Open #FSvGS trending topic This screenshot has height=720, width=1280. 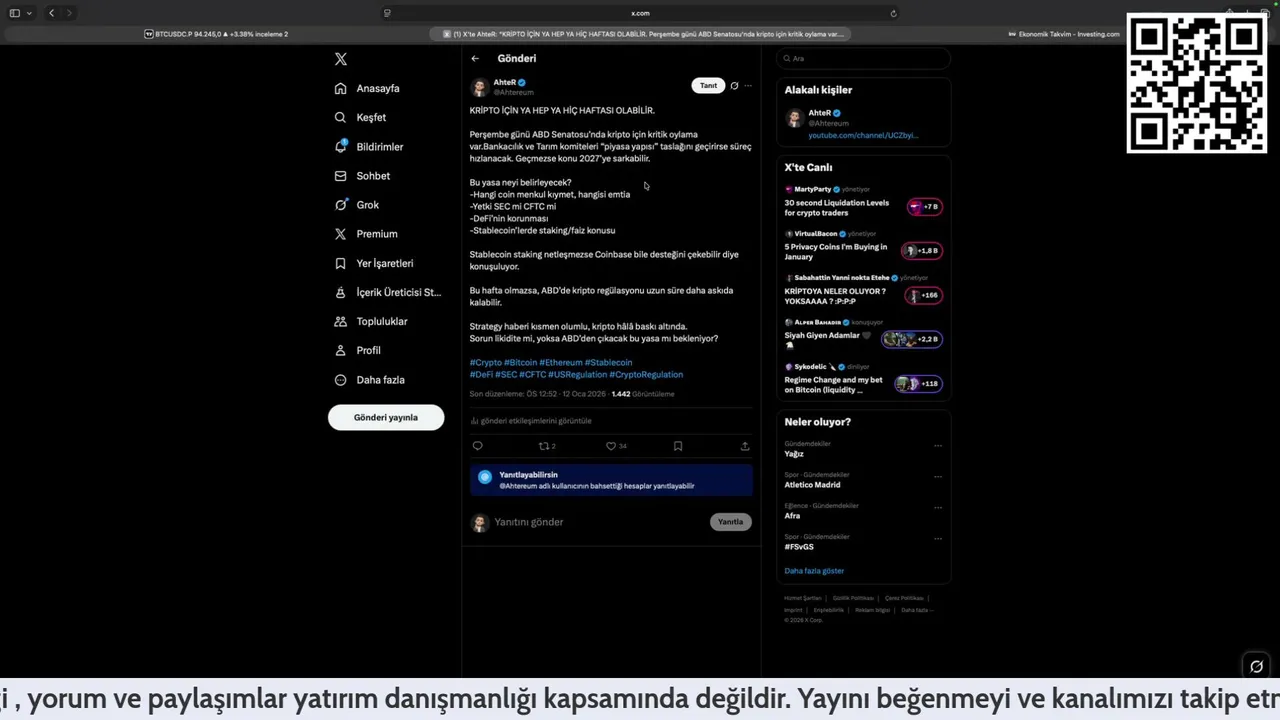(799, 547)
